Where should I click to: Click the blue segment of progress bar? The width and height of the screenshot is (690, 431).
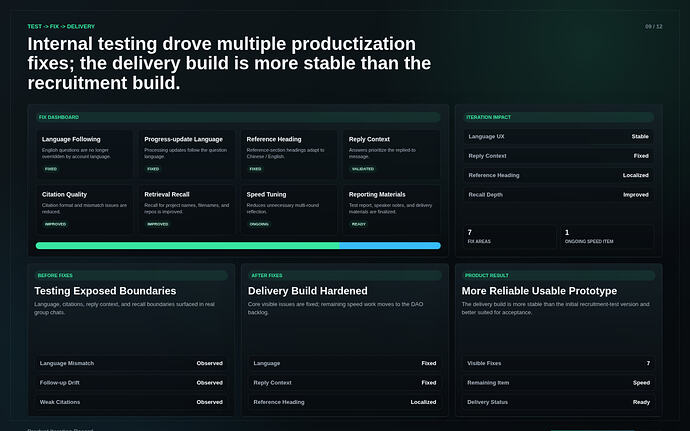click(x=390, y=246)
